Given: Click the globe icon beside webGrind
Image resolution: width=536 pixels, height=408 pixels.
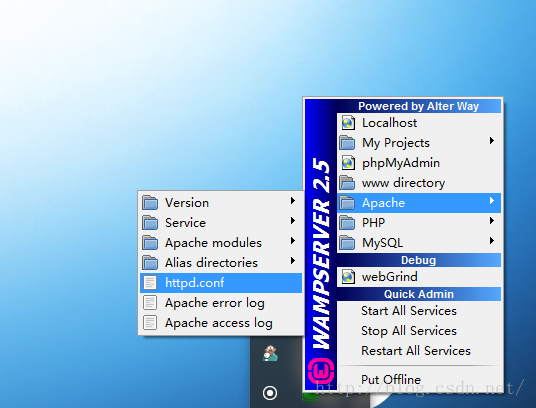Looking at the screenshot, I should point(348,277).
